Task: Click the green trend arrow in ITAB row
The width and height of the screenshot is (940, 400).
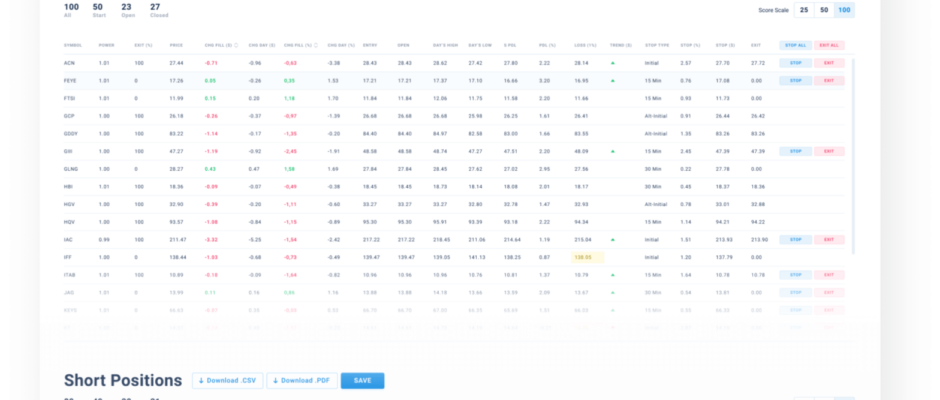Action: 613,275
